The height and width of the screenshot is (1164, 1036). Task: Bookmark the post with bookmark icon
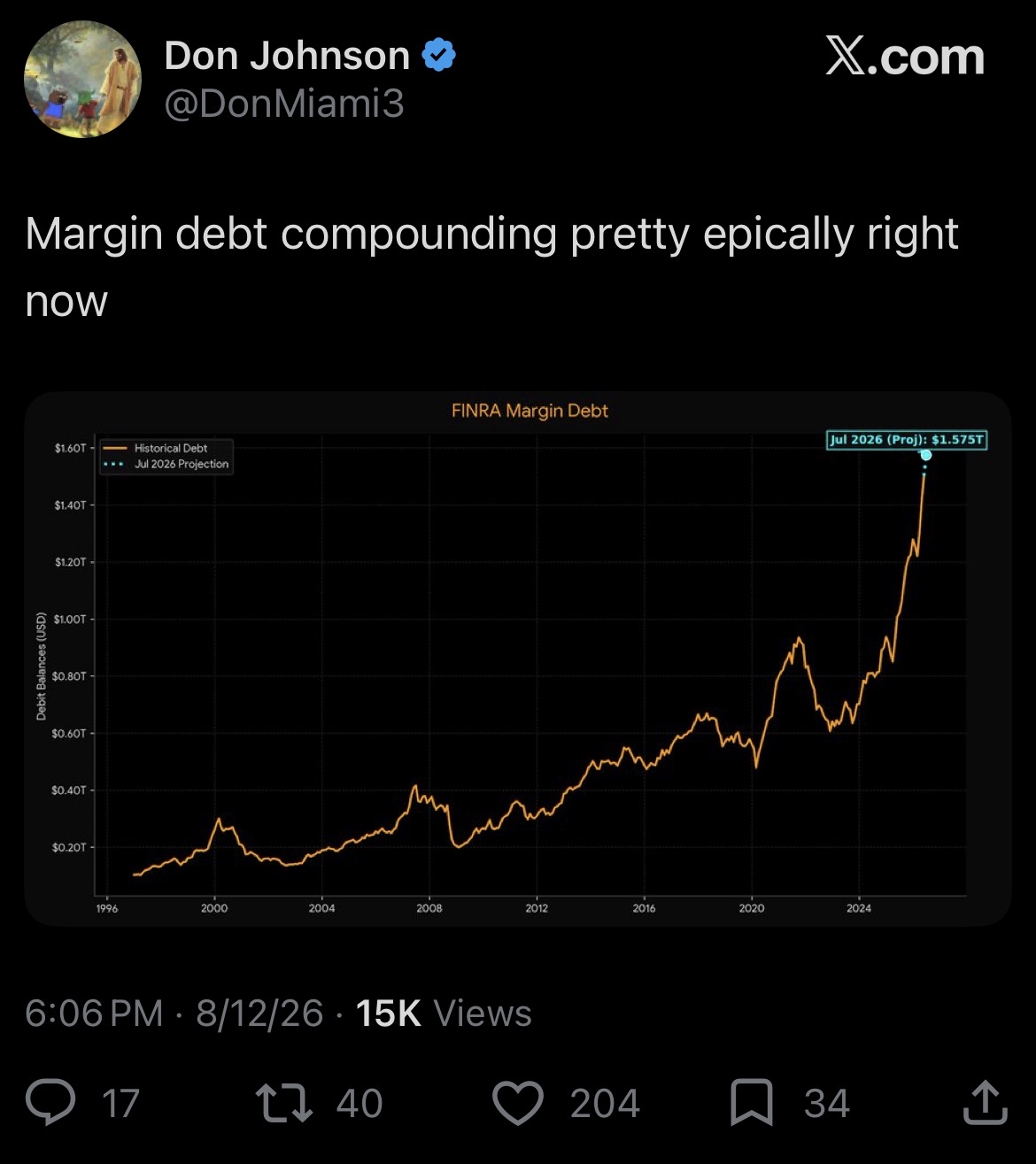752,1103
